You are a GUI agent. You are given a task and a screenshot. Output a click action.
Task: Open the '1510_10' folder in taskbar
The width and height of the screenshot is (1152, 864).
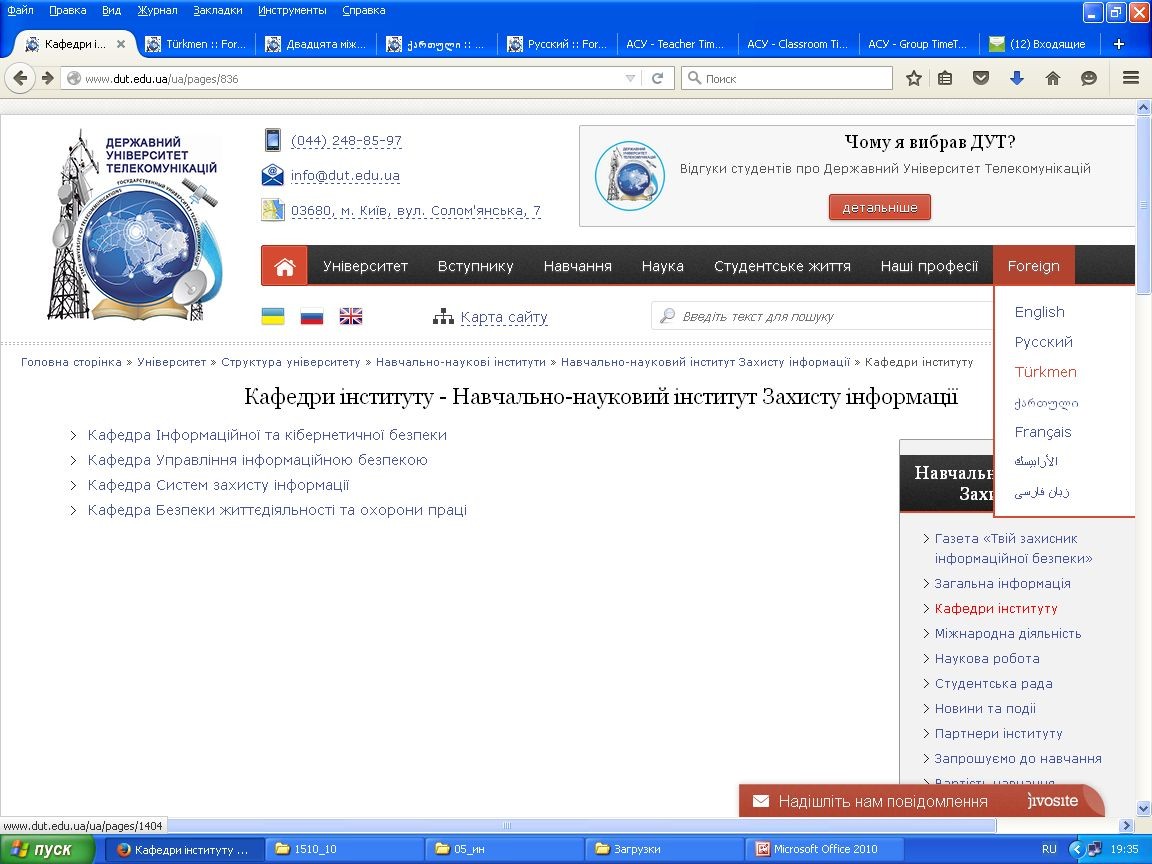click(344, 849)
